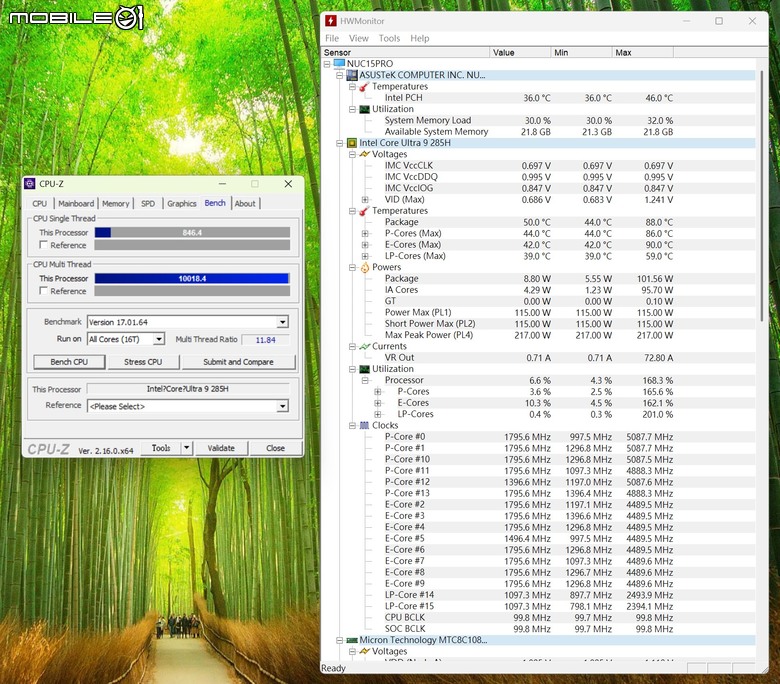The image size is (780, 684).
Task: Switch to the Graphics tab
Action: (182, 203)
